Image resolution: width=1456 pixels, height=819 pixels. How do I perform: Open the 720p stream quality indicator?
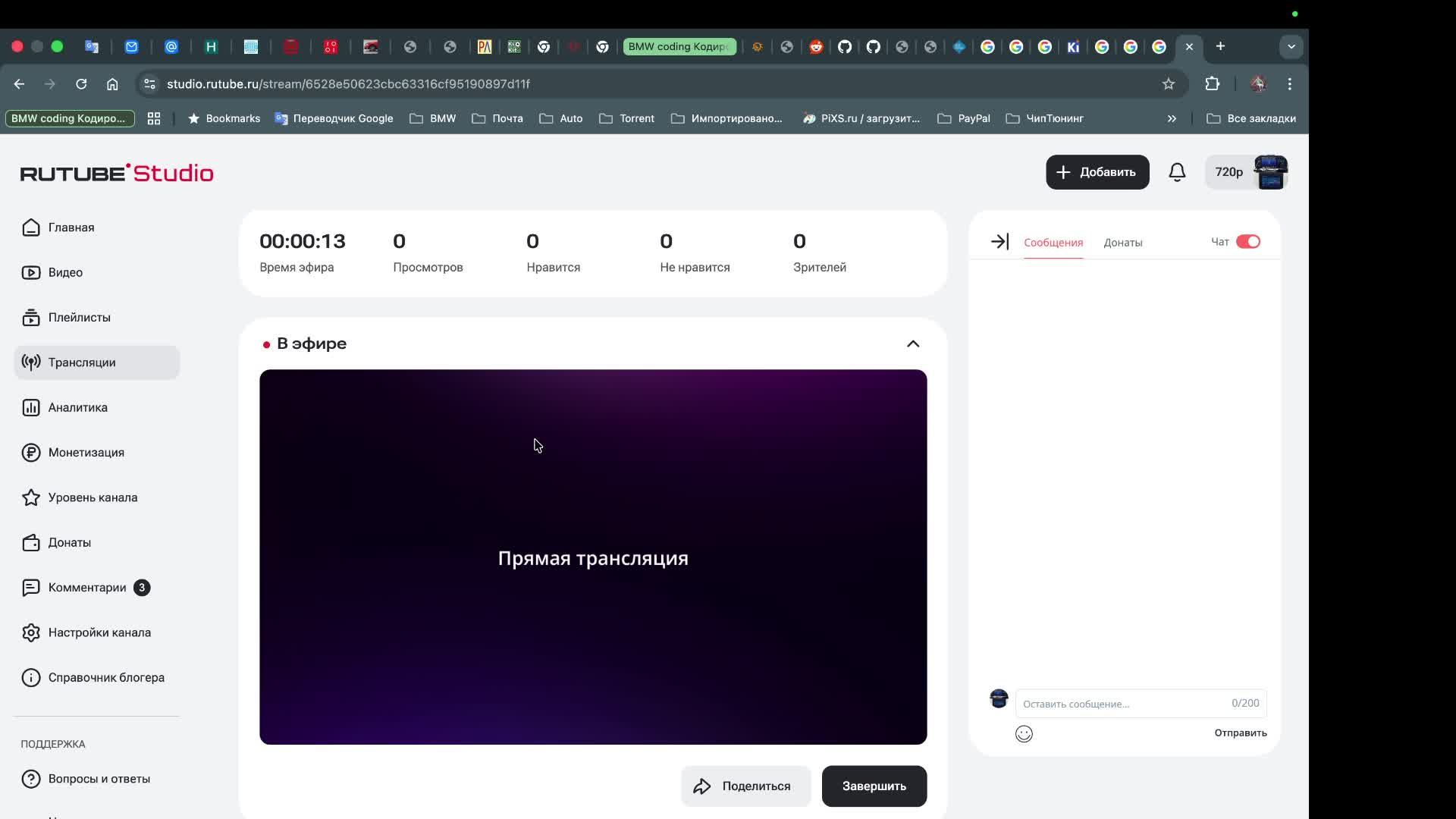point(1228,172)
